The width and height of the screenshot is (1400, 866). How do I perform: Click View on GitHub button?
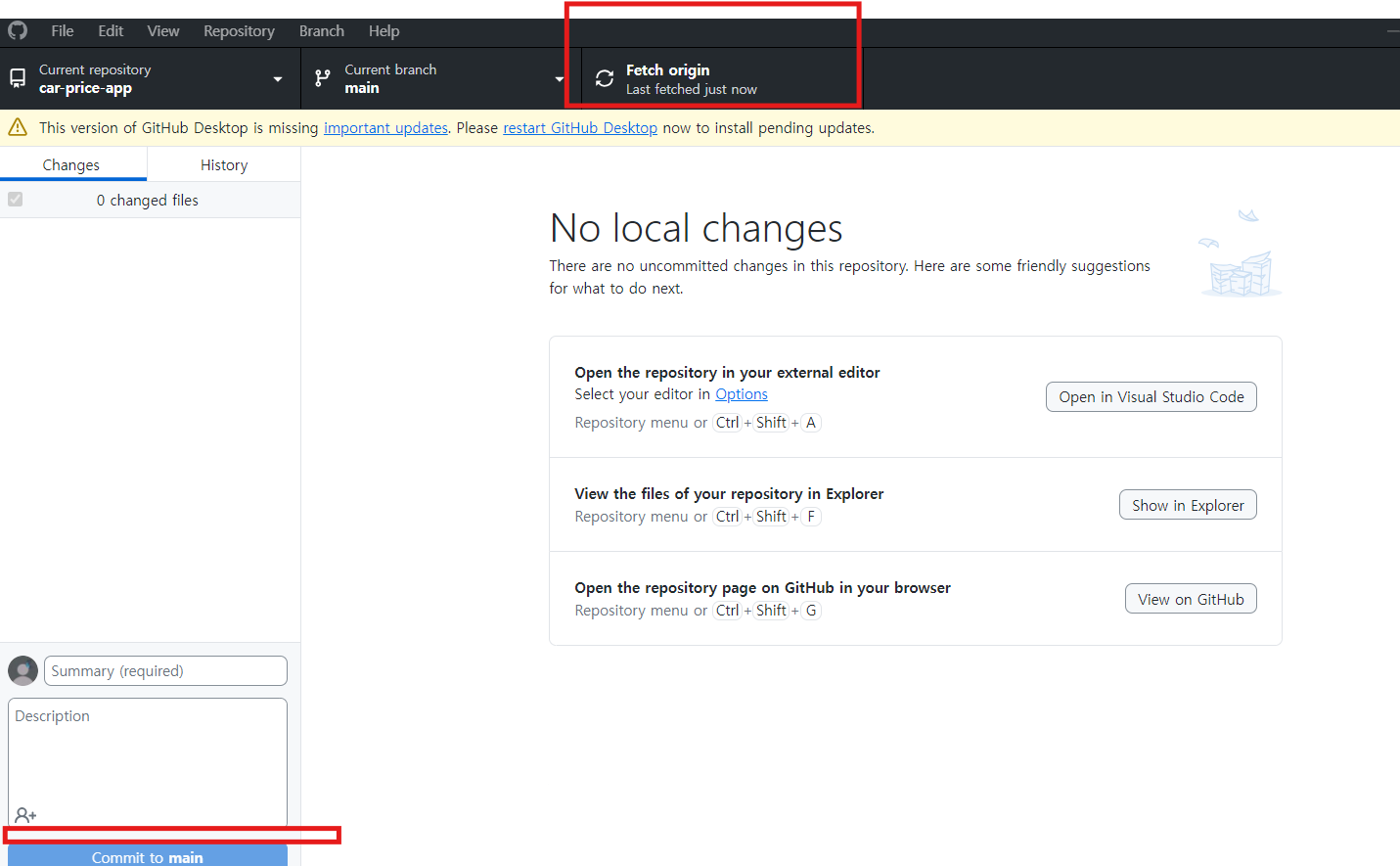pyautogui.click(x=1191, y=599)
